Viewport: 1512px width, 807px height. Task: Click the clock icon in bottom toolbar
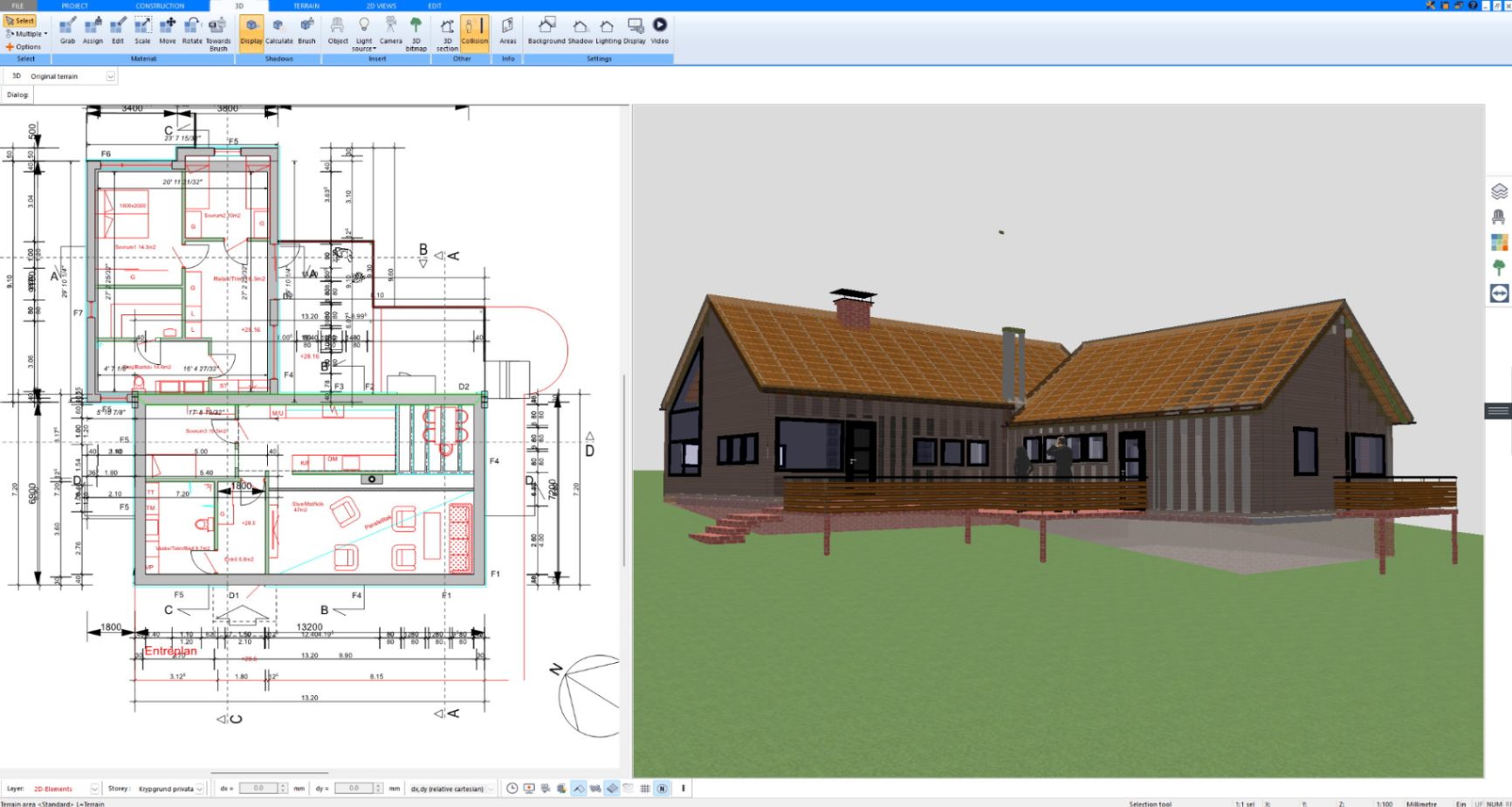click(x=512, y=789)
